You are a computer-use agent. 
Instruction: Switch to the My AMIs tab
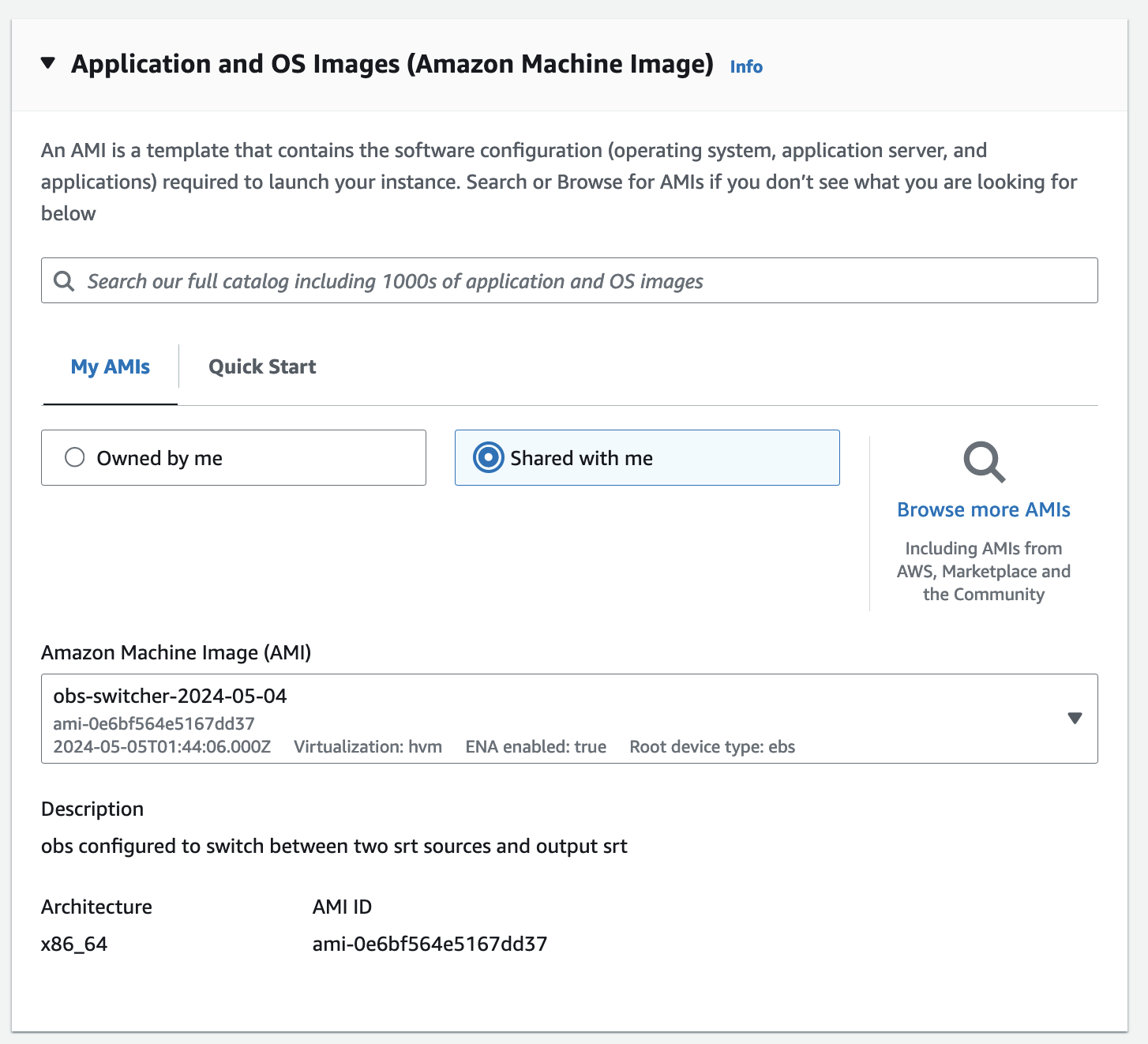(x=111, y=367)
